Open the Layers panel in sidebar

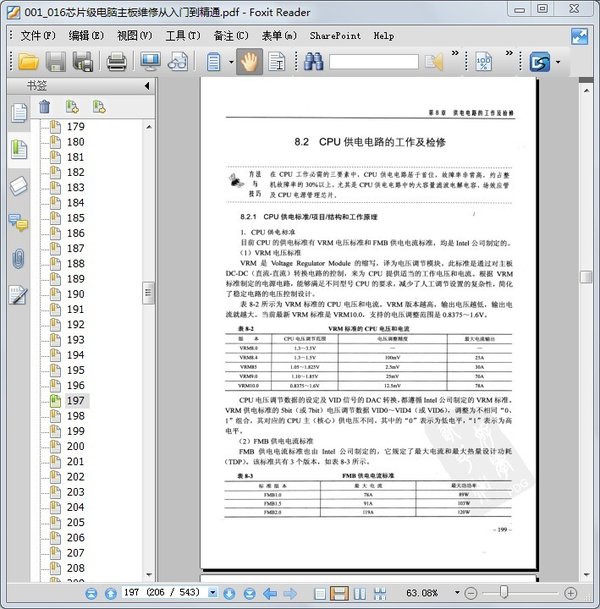tap(17, 186)
